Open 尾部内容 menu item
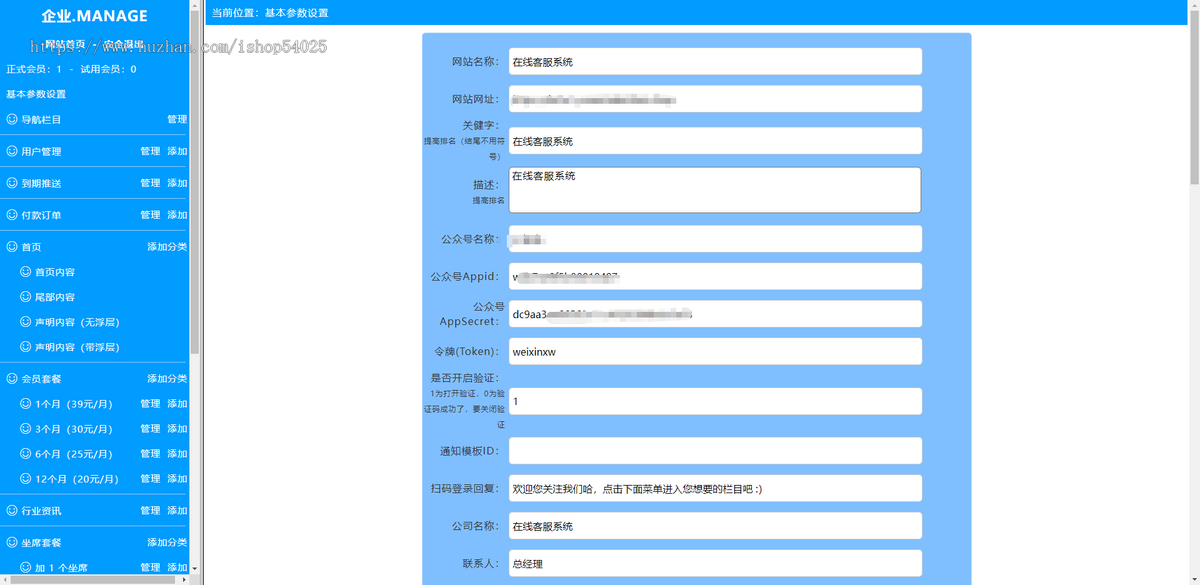Viewport: 1200px width, 585px height. click(55, 297)
